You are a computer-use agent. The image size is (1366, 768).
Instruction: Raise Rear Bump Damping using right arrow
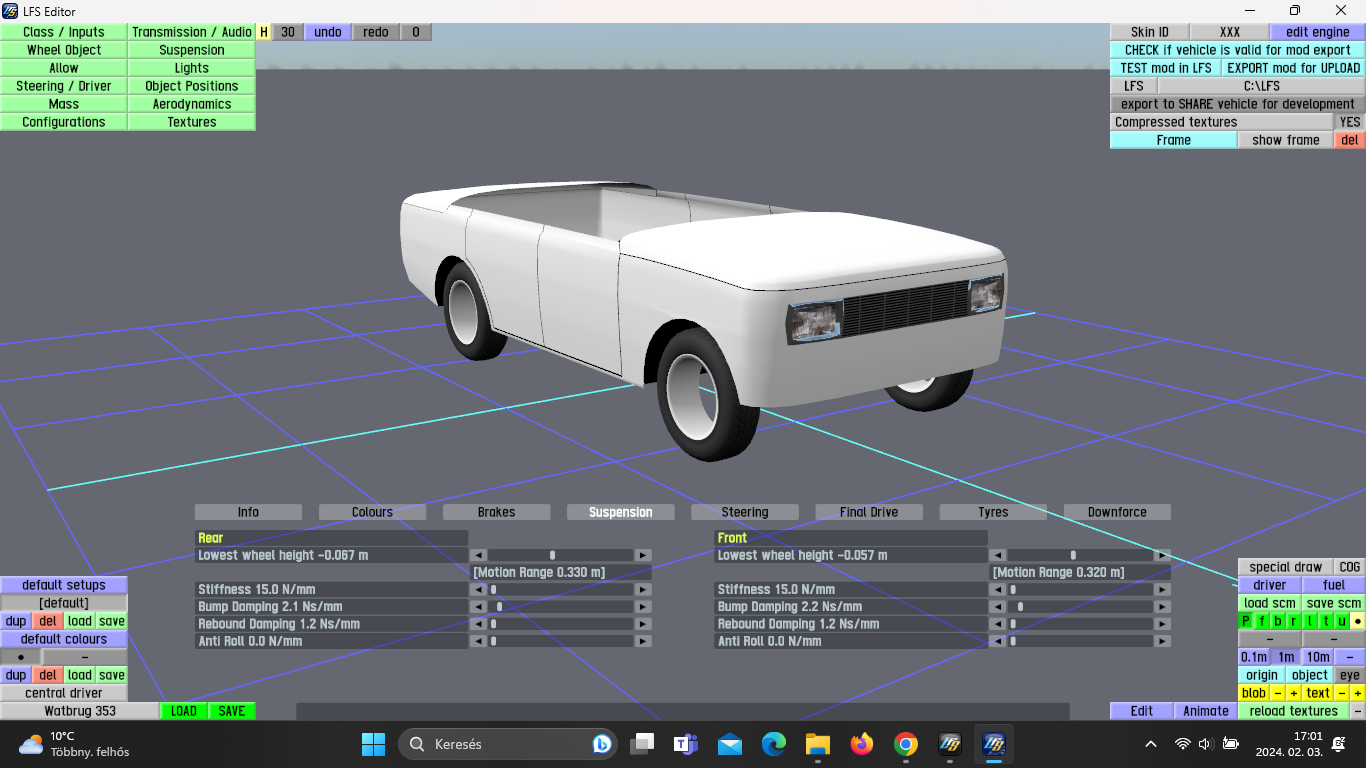pos(643,607)
